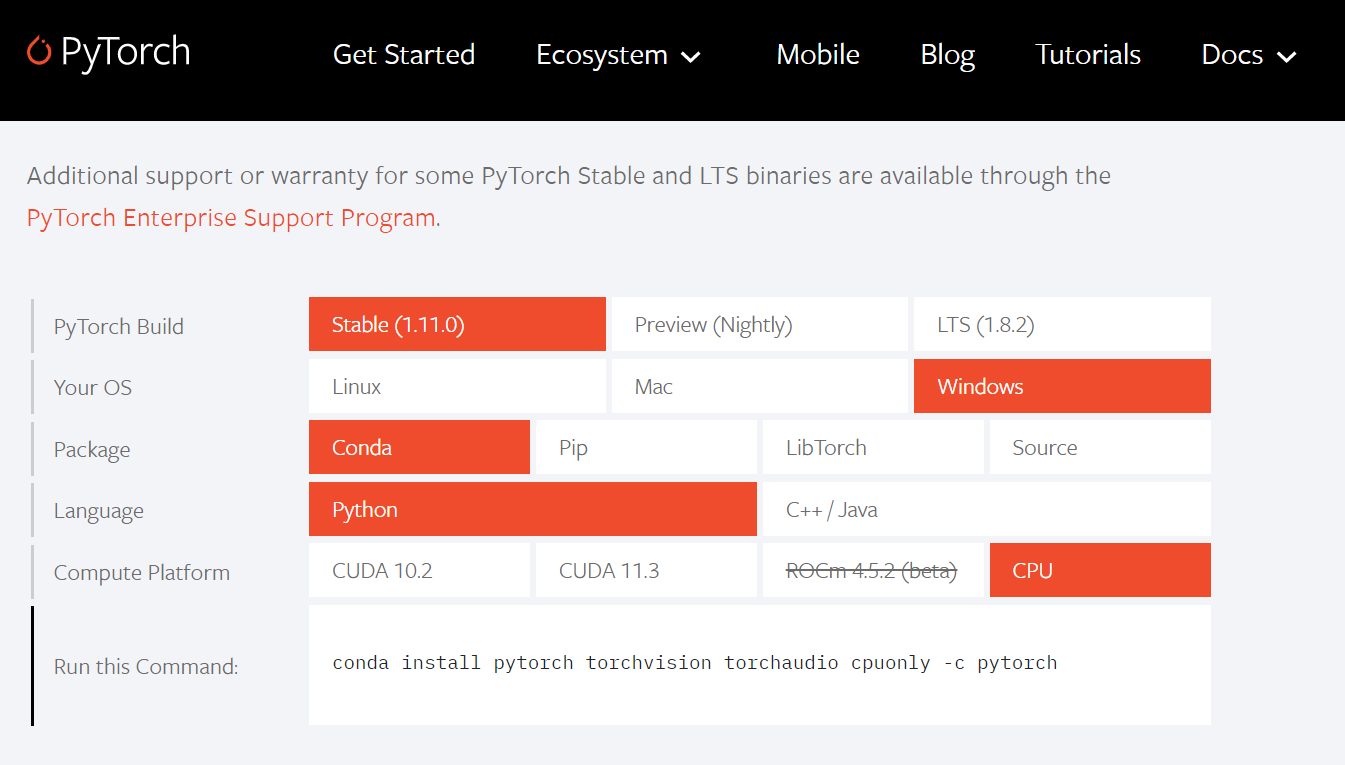Select the Preview (Nightly) build

(x=759, y=324)
